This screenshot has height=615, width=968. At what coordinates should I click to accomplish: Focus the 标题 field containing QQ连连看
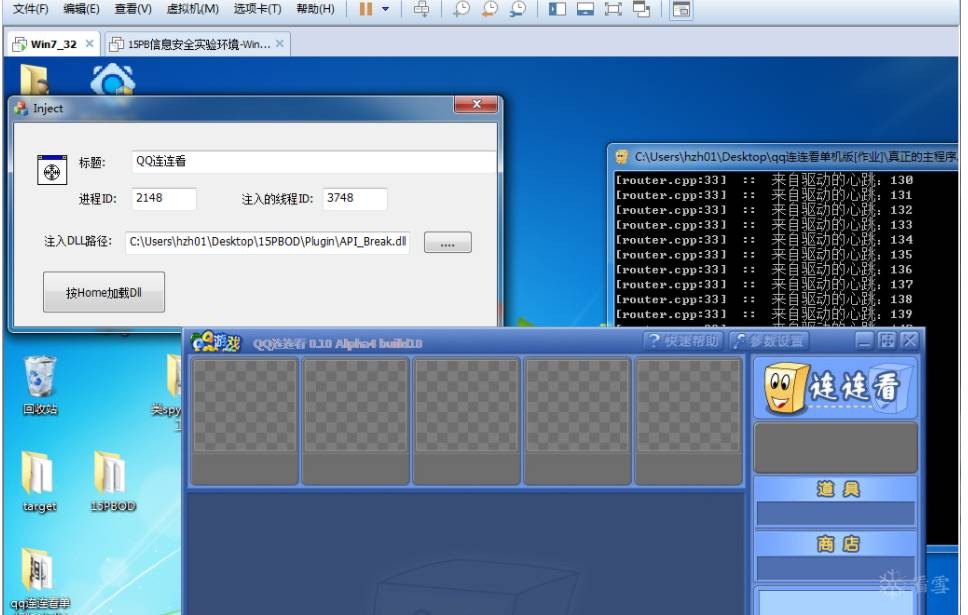[314, 162]
